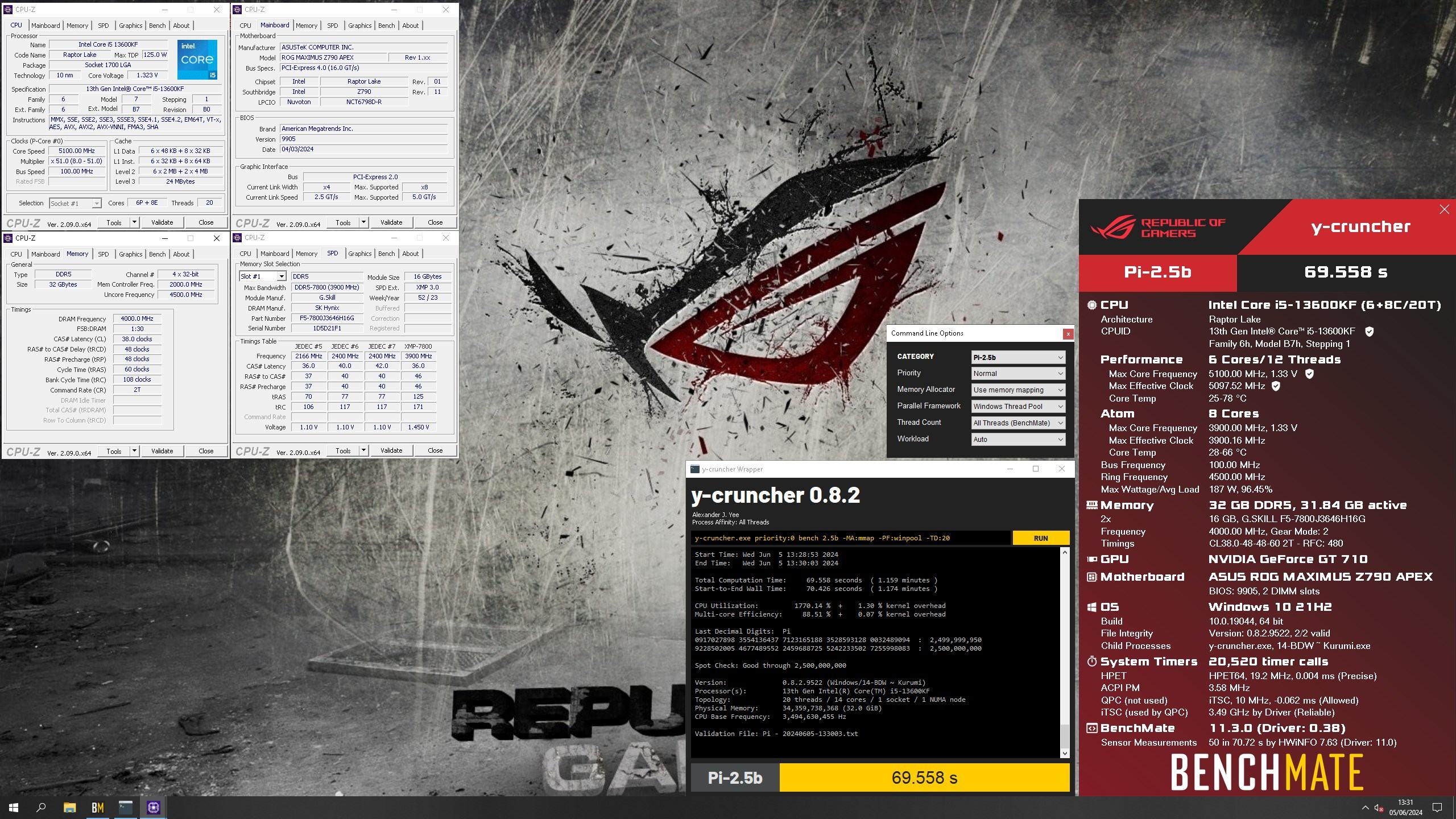Switch to CPU tab in Memory CPU-Z window
This screenshot has height=819, width=1456.
click(x=16, y=254)
